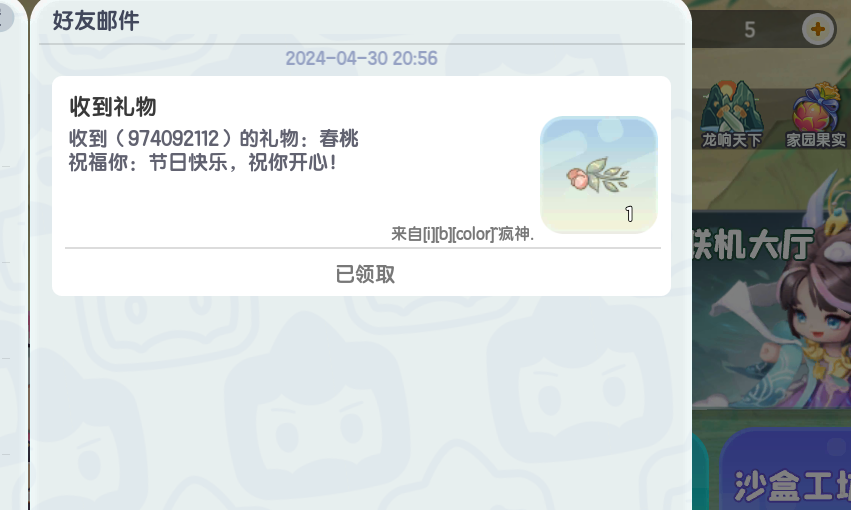851x510 pixels.
Task: Click the gold plus icon beside currency 5
Action: coord(818,29)
